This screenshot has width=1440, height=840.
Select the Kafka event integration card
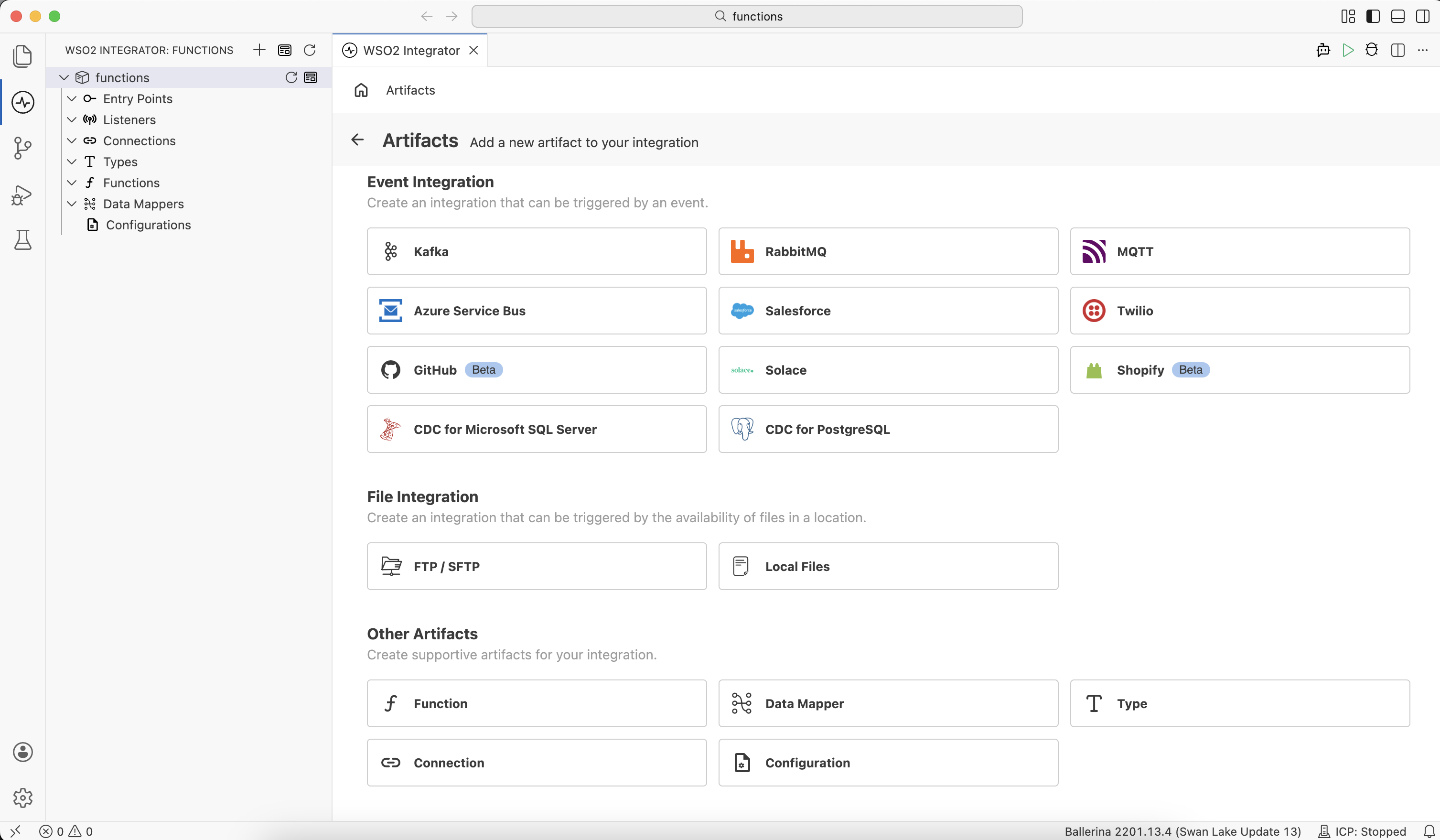coord(537,251)
